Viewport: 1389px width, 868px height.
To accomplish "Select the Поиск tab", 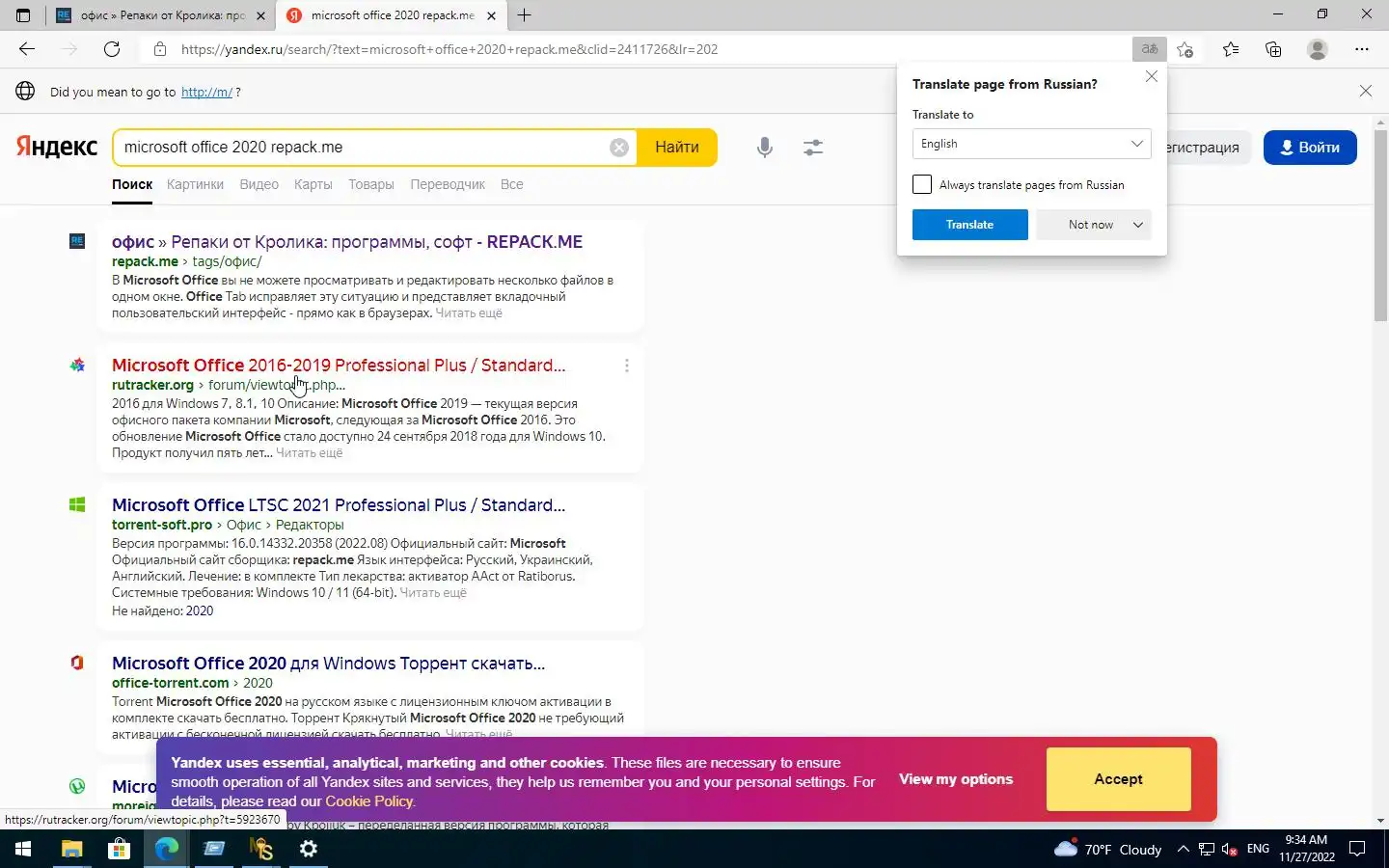I will tap(132, 184).
